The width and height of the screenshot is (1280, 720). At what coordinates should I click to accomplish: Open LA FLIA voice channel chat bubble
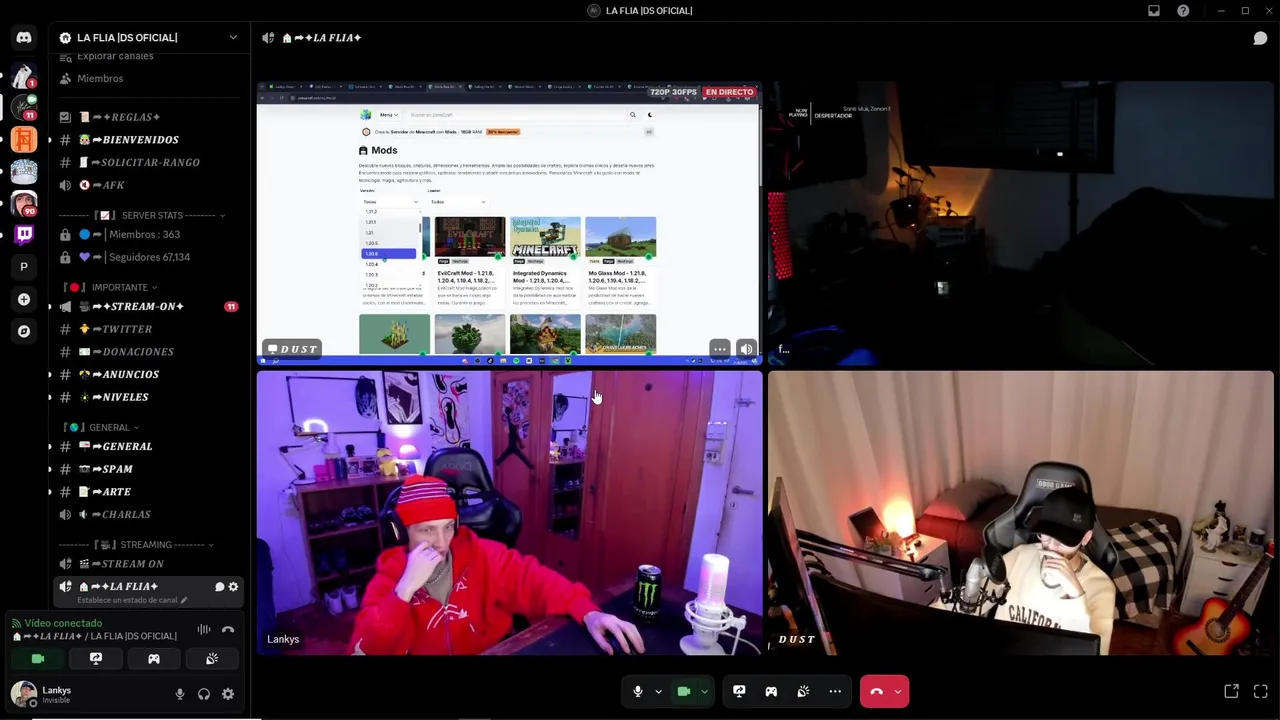[219, 587]
